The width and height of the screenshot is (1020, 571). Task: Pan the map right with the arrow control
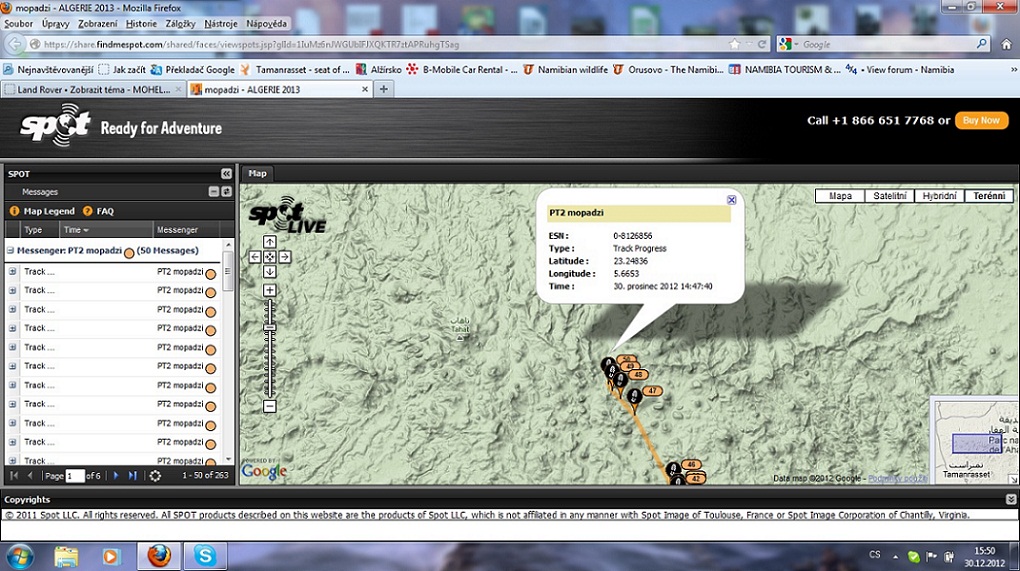point(285,257)
